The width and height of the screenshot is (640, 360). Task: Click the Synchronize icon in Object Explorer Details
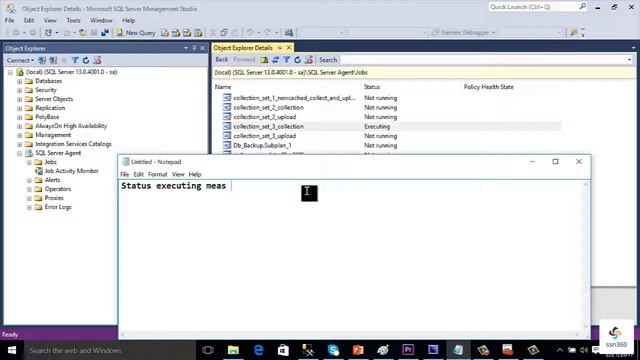click(276, 60)
